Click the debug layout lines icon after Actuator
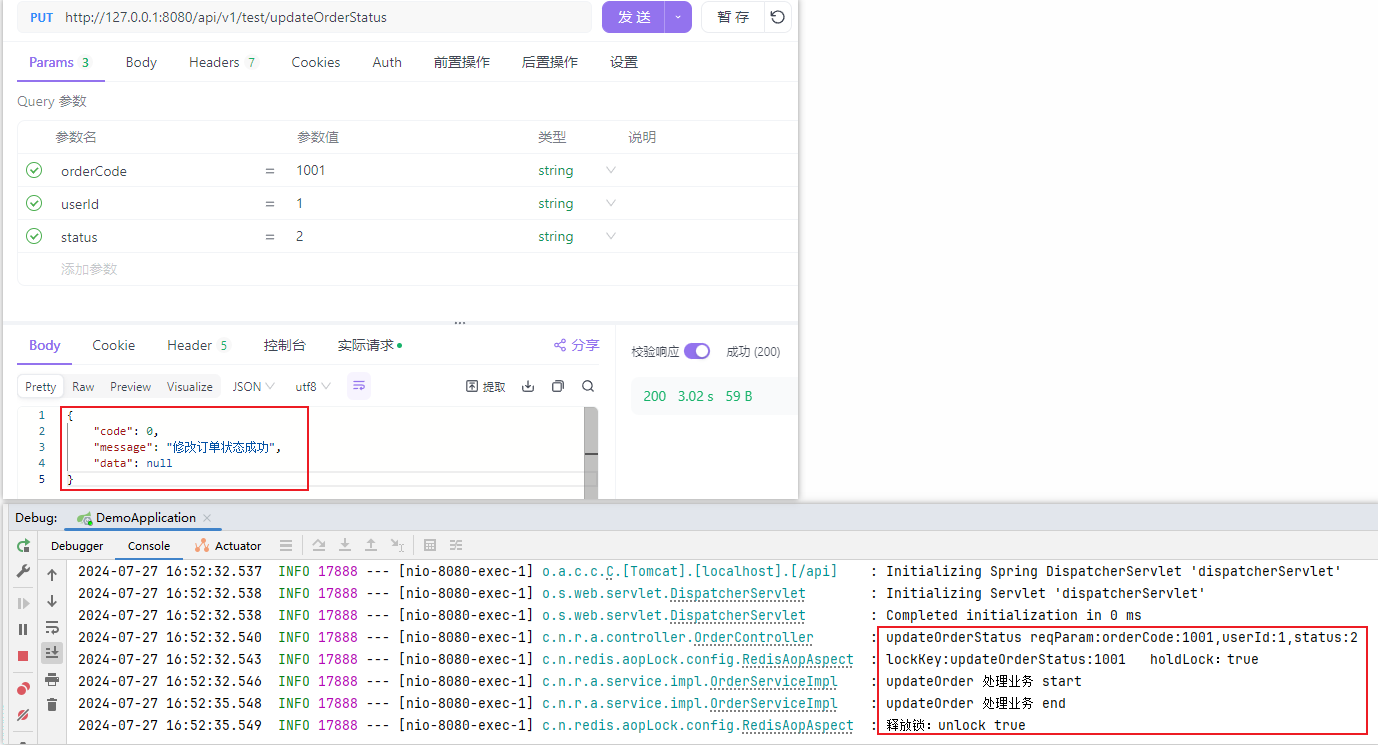This screenshot has height=745, width=1378. coord(286,545)
